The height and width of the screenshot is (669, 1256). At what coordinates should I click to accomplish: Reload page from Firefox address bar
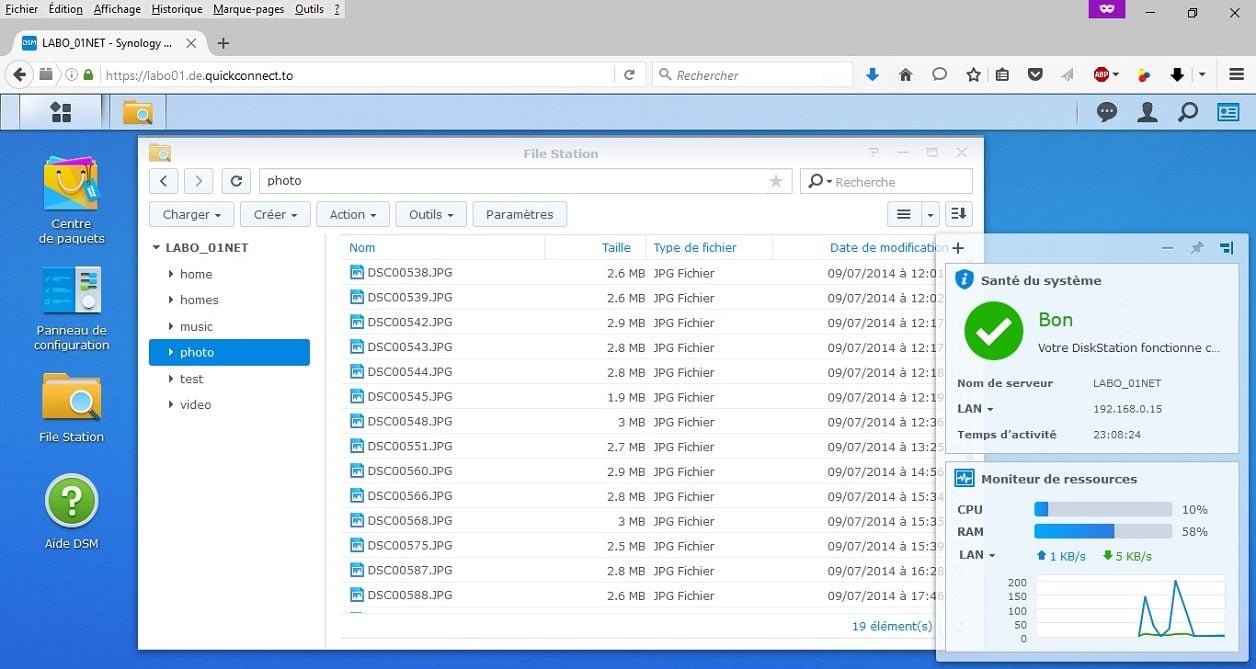[629, 75]
